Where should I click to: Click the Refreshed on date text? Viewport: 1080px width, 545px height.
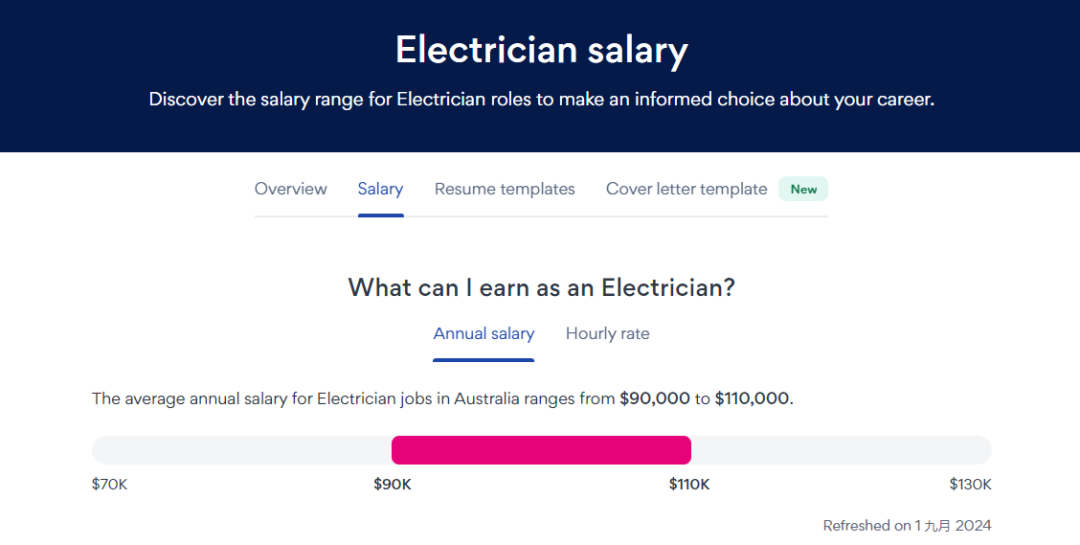point(906,525)
